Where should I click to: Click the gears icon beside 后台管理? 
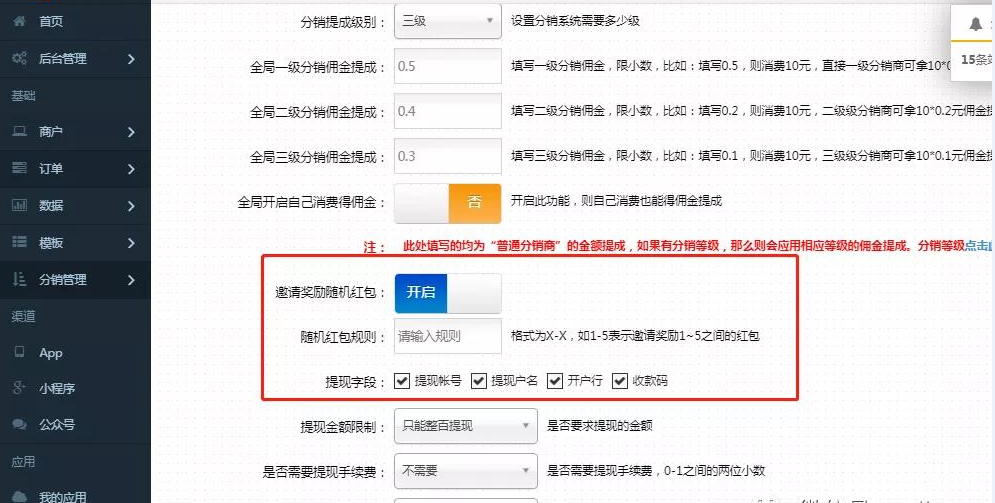[20, 58]
